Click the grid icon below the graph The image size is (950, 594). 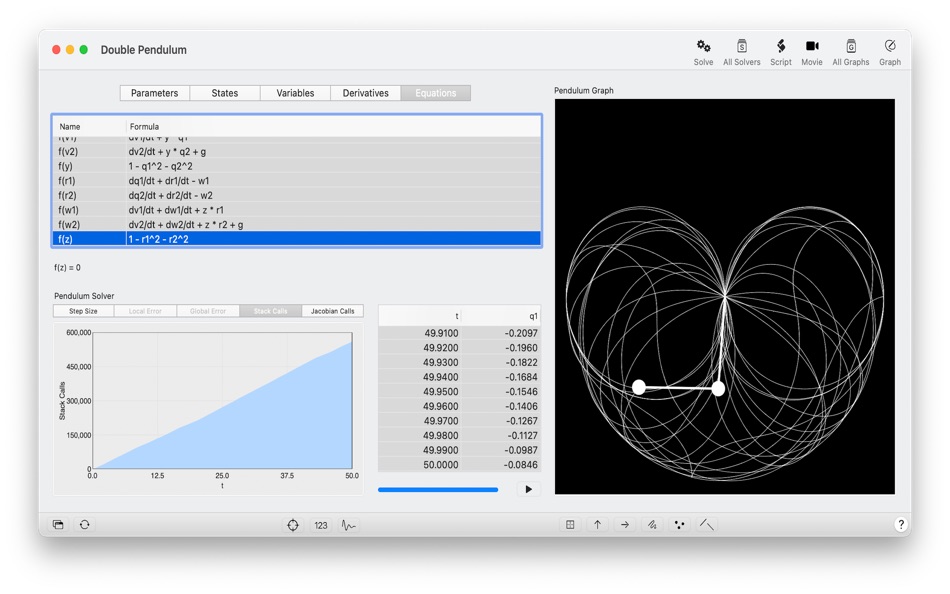point(570,524)
